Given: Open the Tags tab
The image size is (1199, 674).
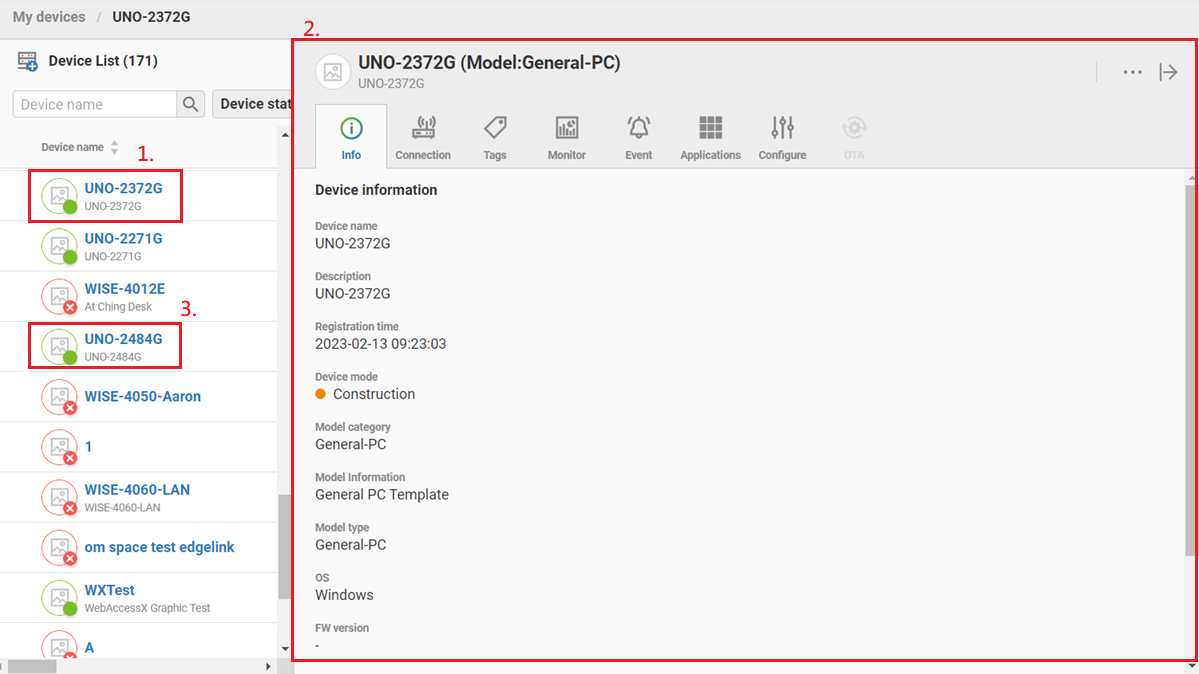Looking at the screenshot, I should pyautogui.click(x=495, y=138).
